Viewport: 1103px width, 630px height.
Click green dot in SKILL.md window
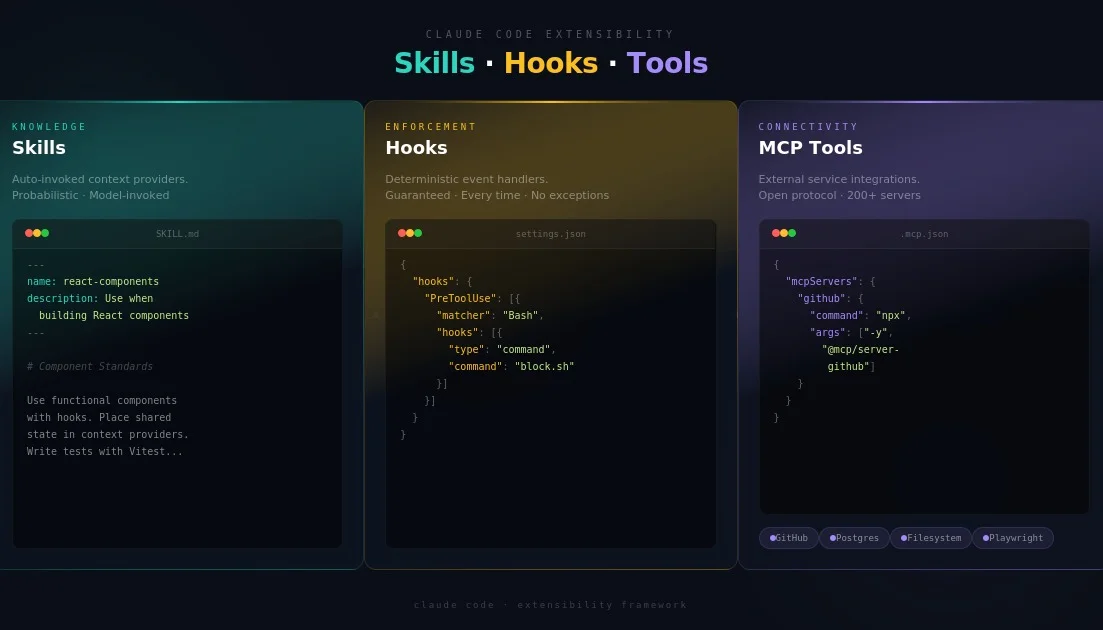pyautogui.click(x=45, y=233)
